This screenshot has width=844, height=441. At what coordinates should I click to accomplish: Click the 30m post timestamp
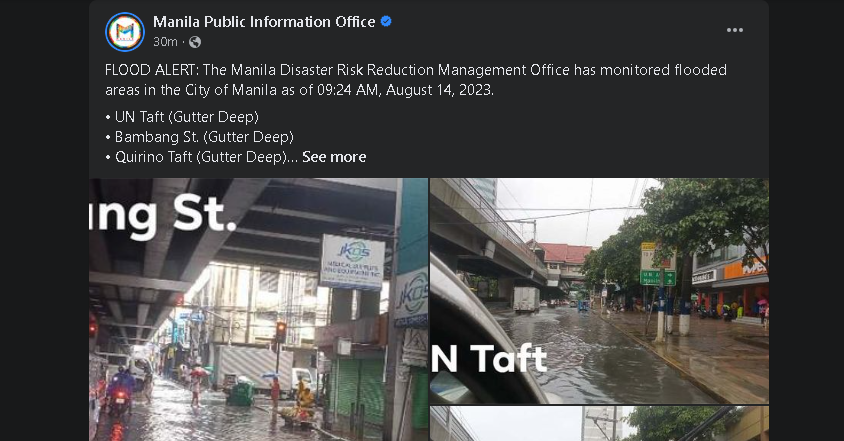tap(165, 42)
